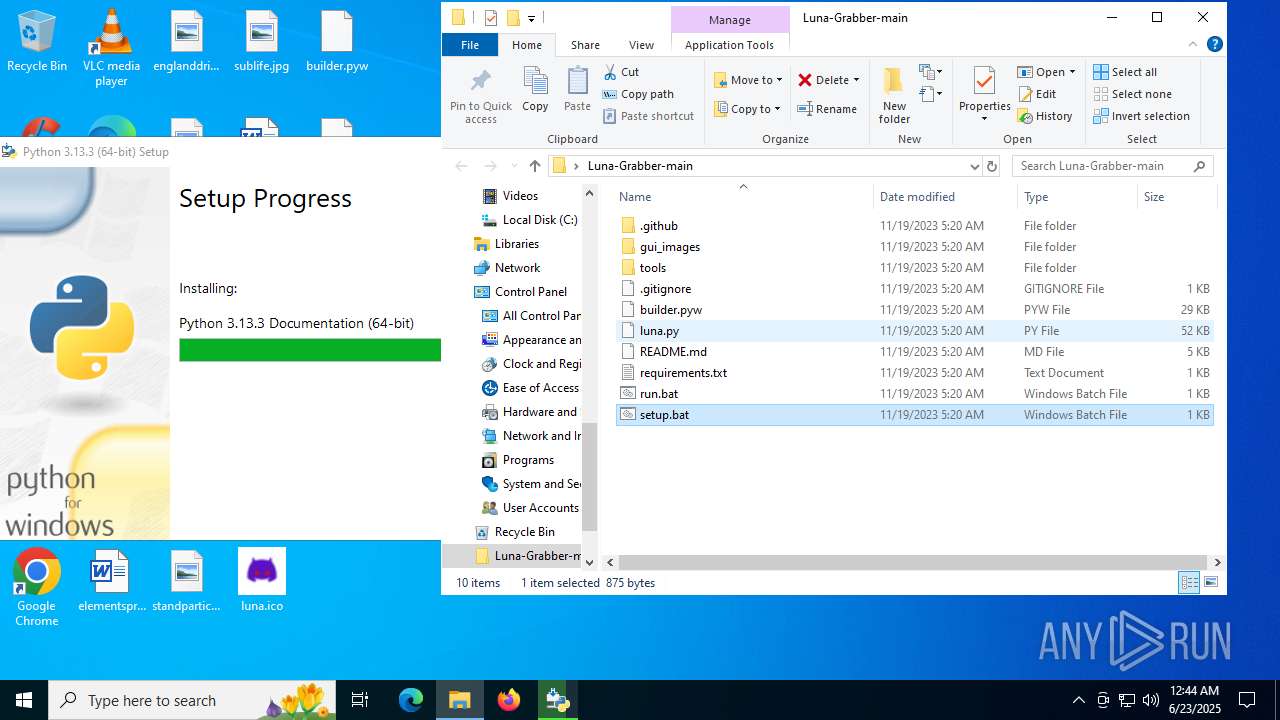Switch to the Home ribbon tab
The width and height of the screenshot is (1280, 720).
(527, 45)
